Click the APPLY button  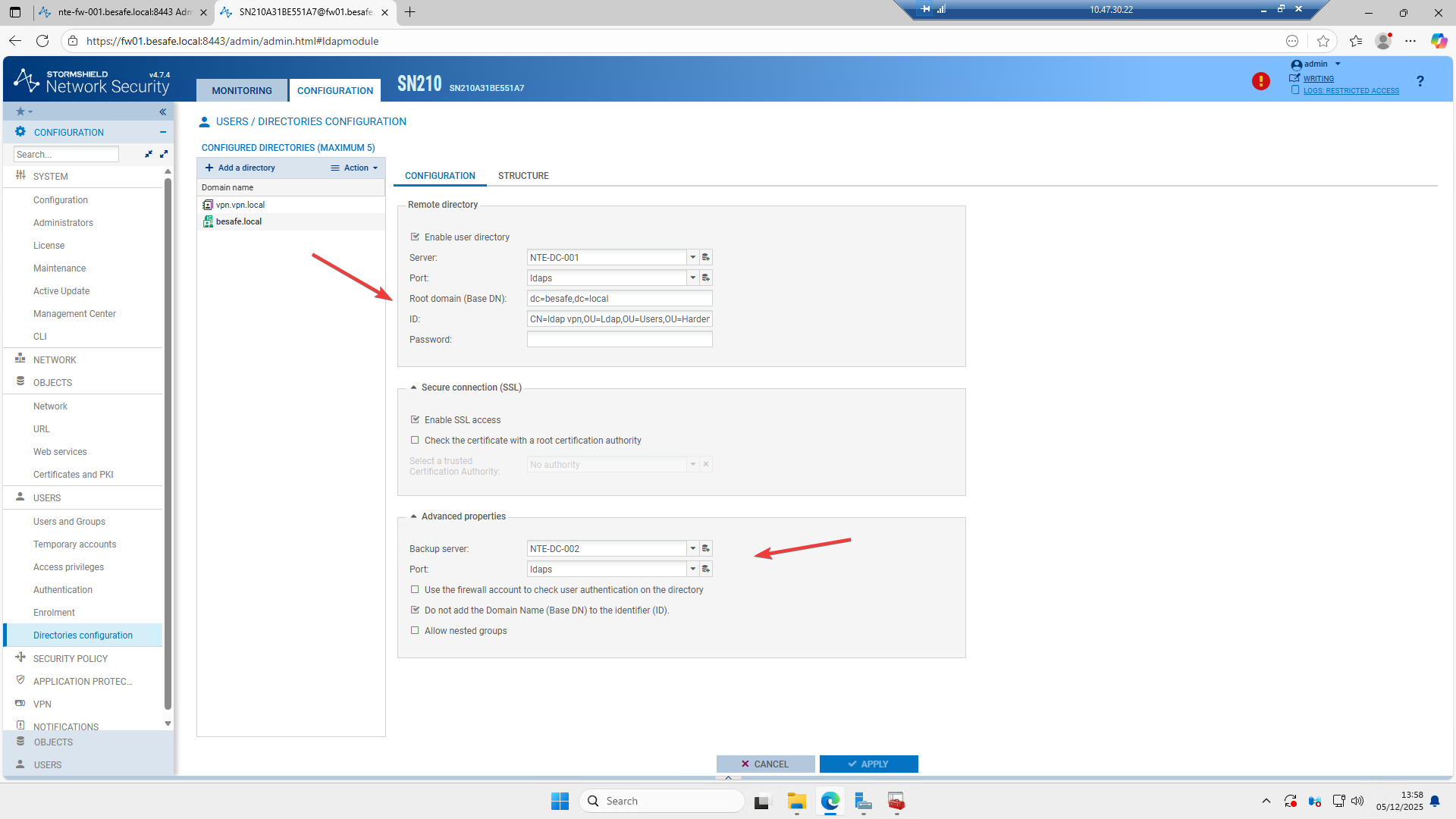pos(868,764)
